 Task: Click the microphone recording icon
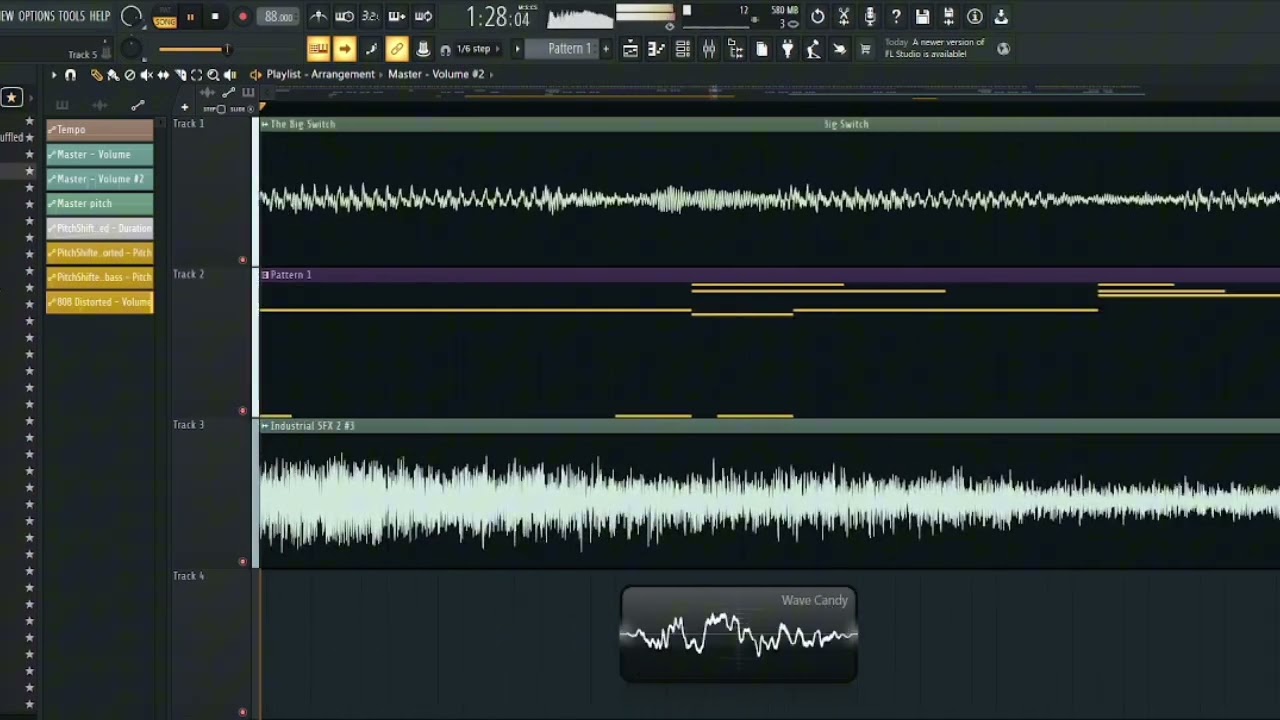(870, 17)
